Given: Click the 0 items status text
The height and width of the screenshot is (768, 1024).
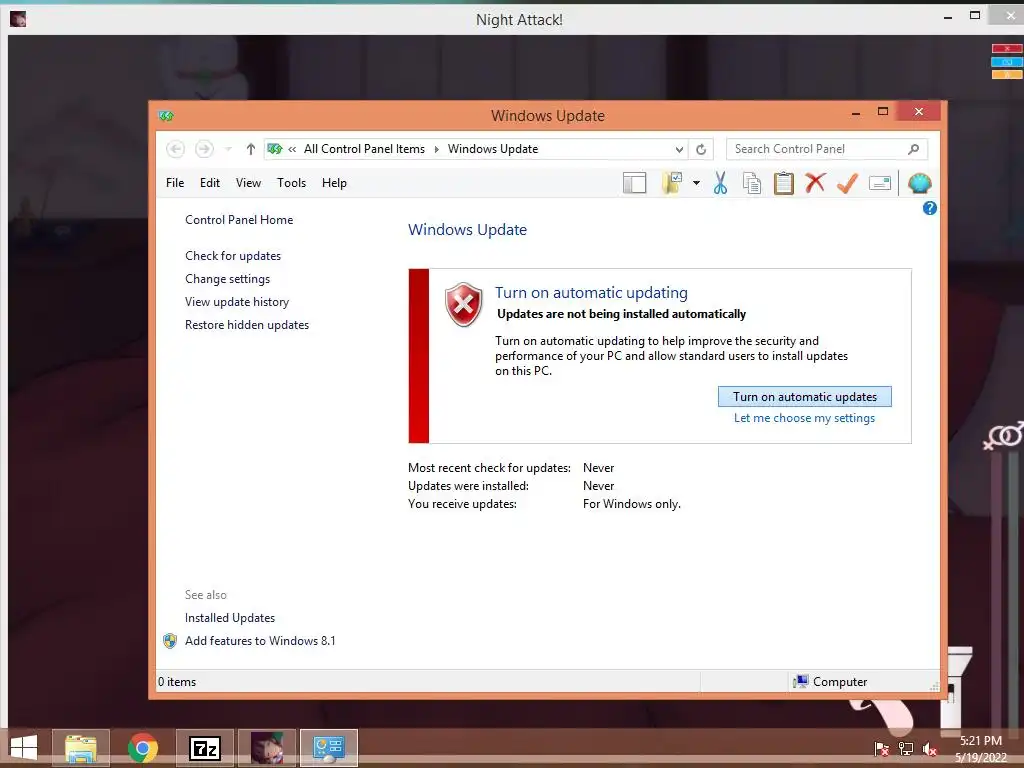Looking at the screenshot, I should [x=177, y=682].
